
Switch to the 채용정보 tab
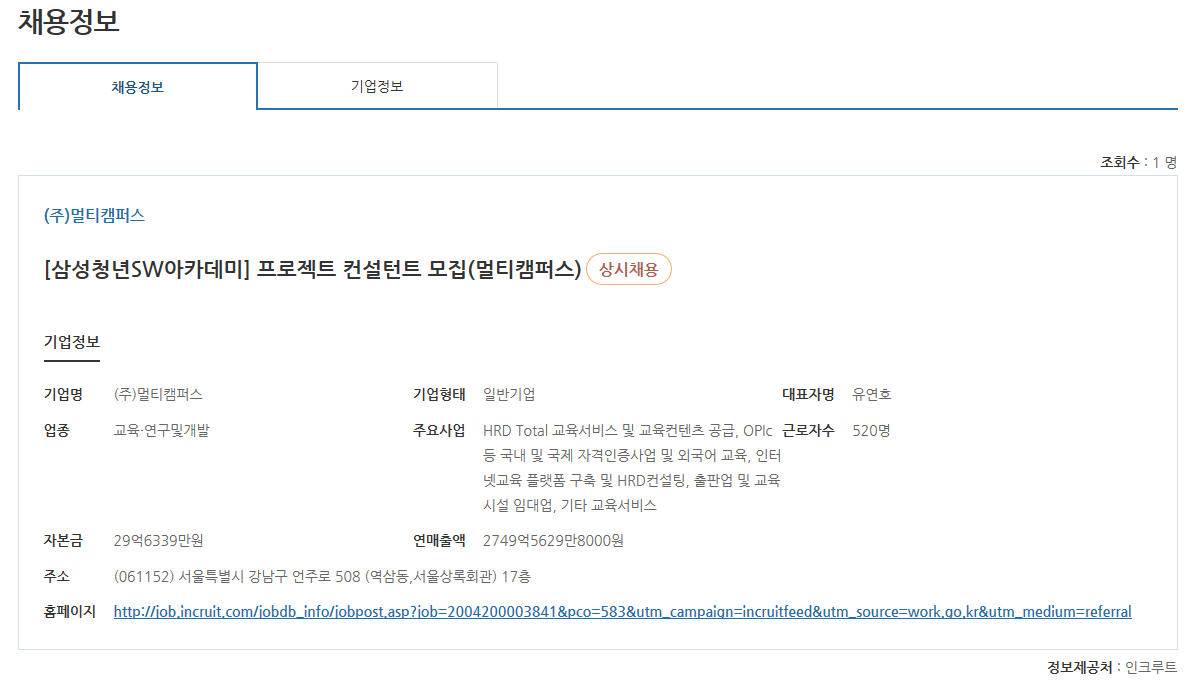point(138,86)
